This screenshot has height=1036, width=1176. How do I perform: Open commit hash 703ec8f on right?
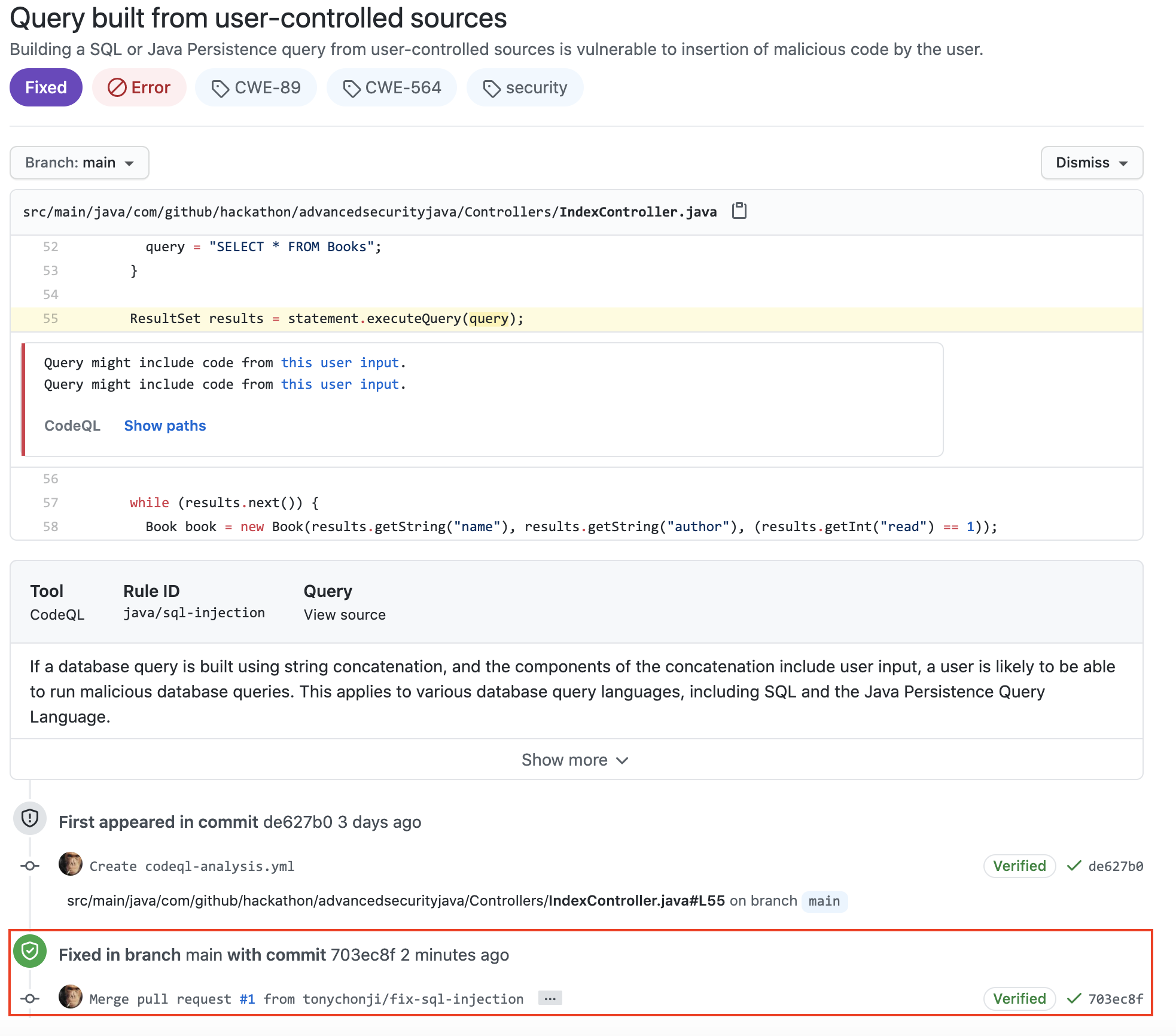click(1116, 999)
